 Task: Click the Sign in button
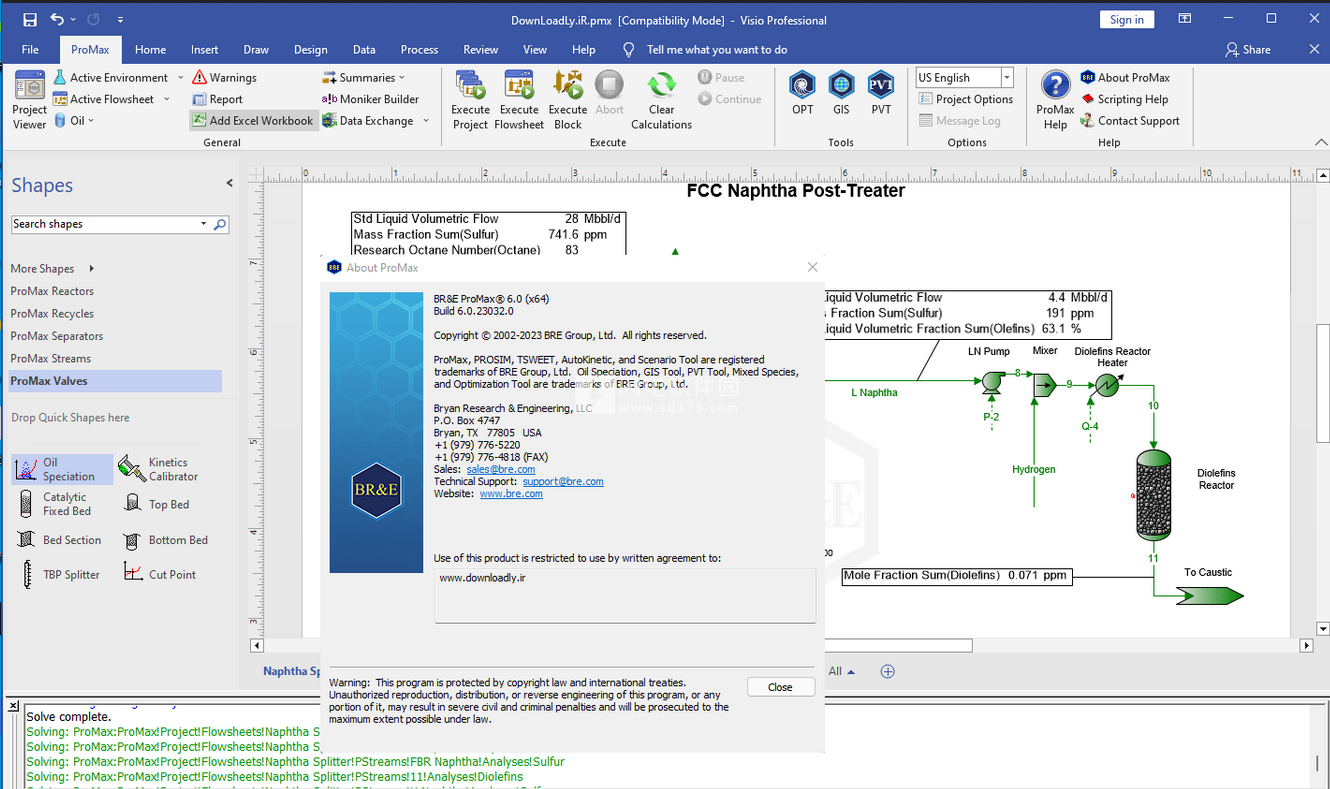1127,19
